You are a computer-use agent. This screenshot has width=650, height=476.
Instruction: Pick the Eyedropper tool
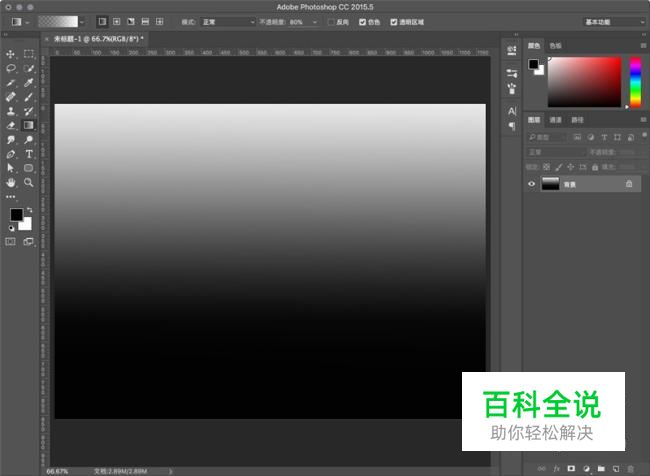coord(29,82)
